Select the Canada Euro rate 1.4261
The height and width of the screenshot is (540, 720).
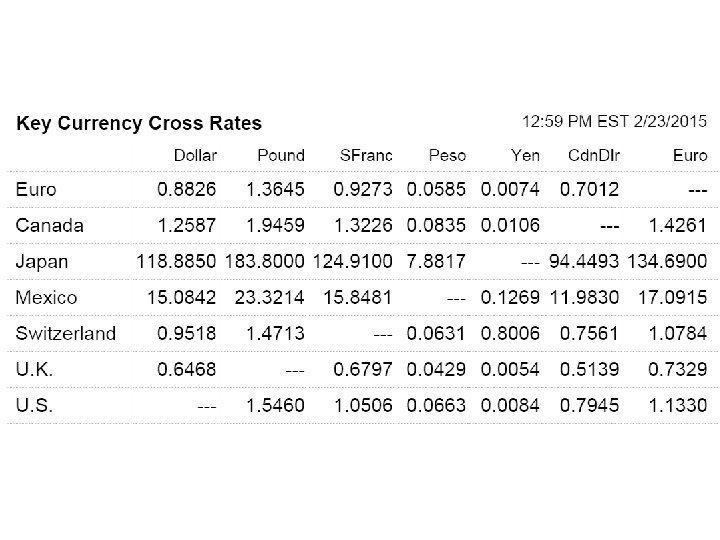[x=679, y=224]
